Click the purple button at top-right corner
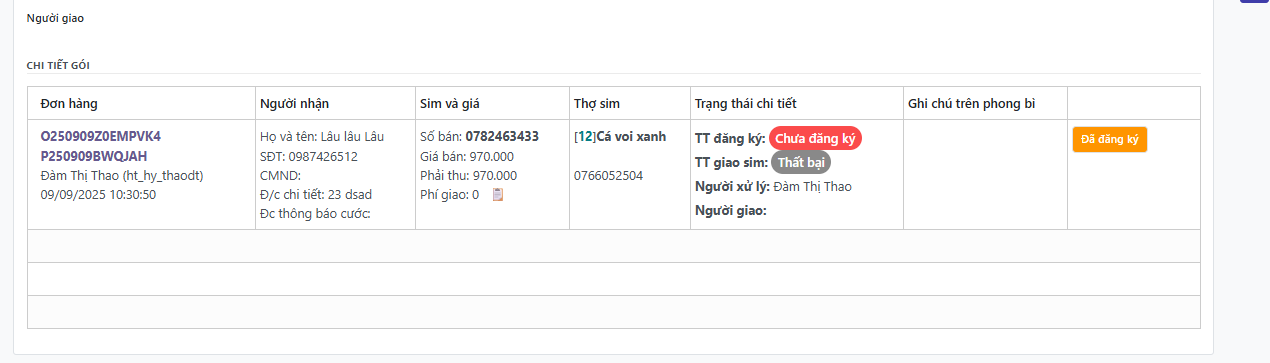1270x363 pixels. [x=1254, y=2]
